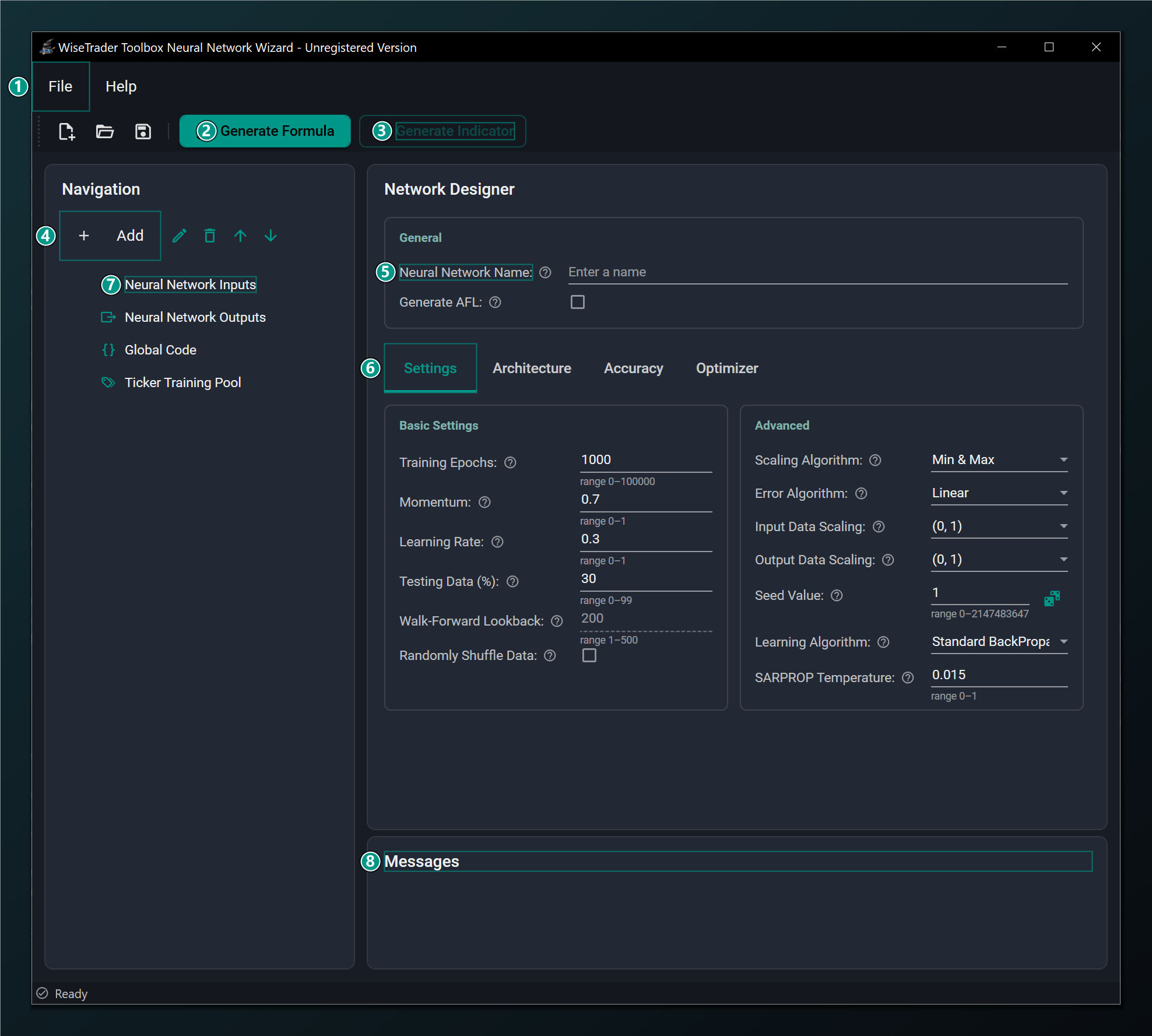The image size is (1152, 1036).
Task: Click help icon beside Scaling Algorithm
Action: (x=875, y=460)
